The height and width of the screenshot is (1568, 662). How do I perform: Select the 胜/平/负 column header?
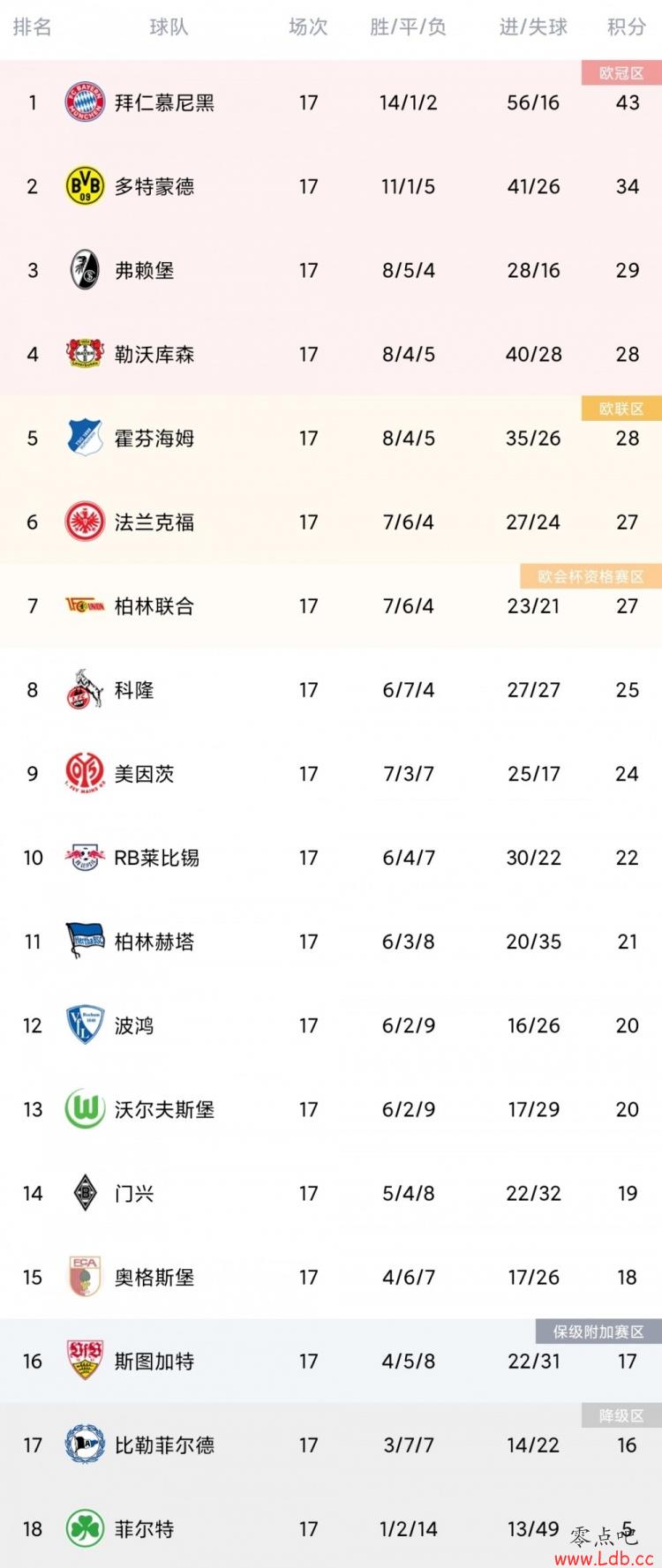(408, 27)
